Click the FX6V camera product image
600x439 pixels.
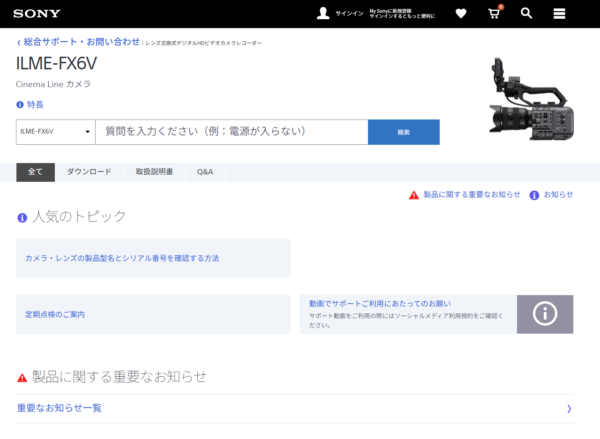(532, 99)
